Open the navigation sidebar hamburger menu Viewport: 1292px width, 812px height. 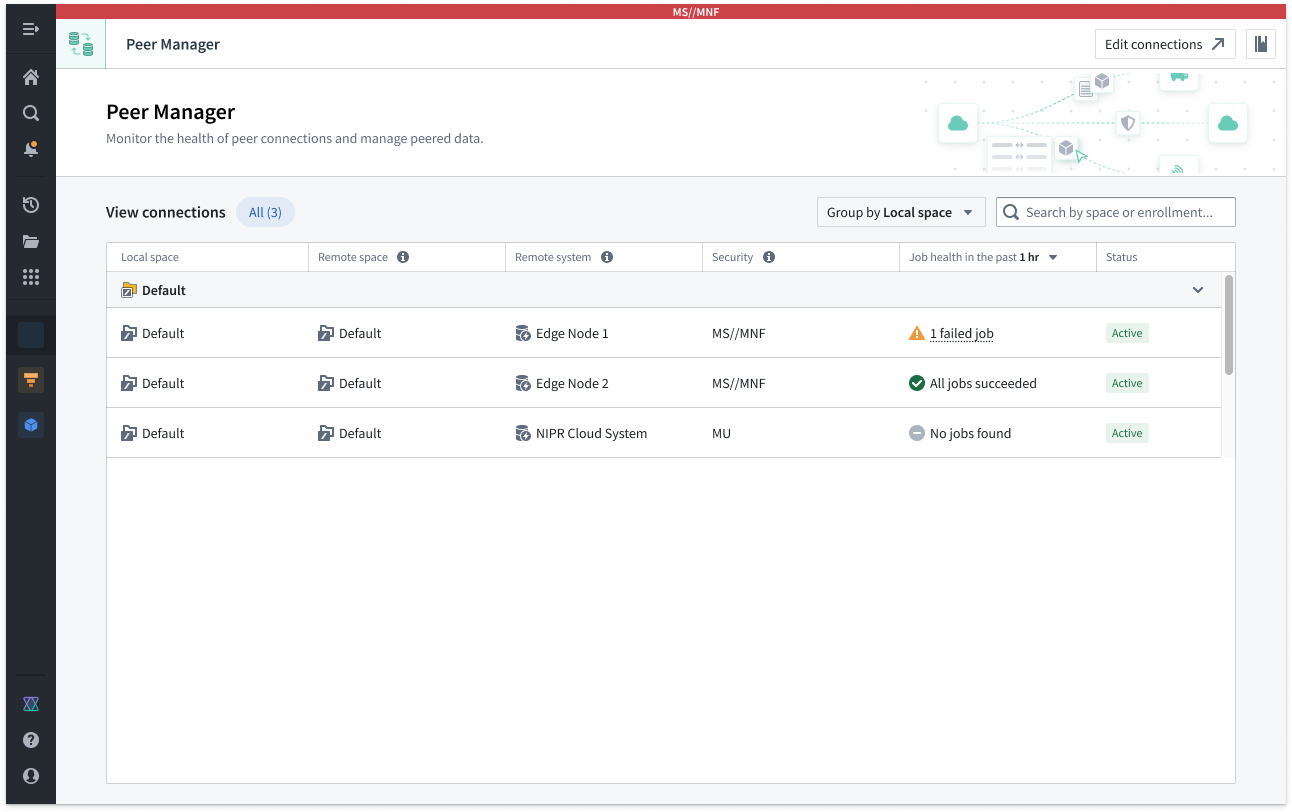tap(30, 29)
